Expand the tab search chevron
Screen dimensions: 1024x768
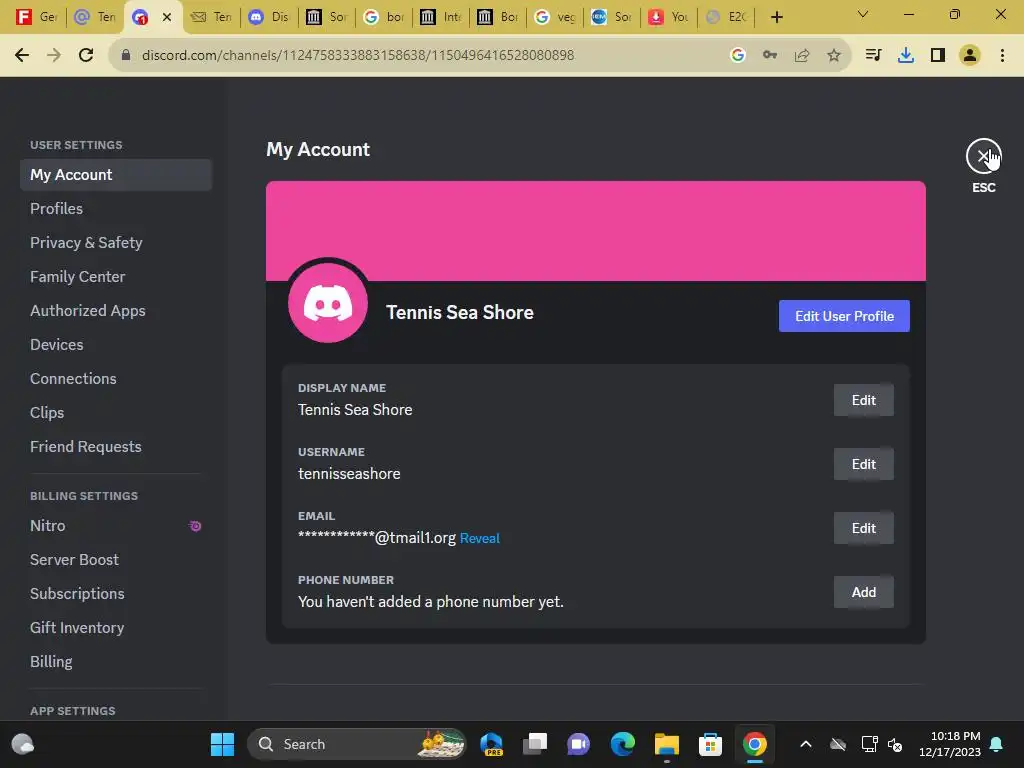coord(863,14)
